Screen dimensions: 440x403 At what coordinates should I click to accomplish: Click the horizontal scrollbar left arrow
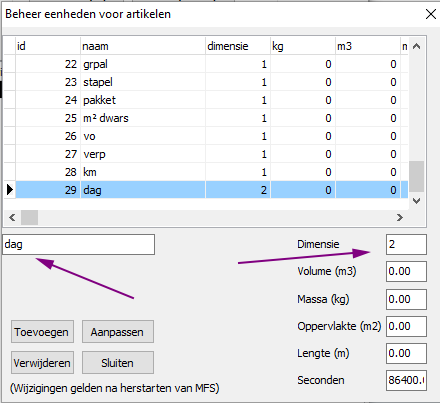pos(12,217)
